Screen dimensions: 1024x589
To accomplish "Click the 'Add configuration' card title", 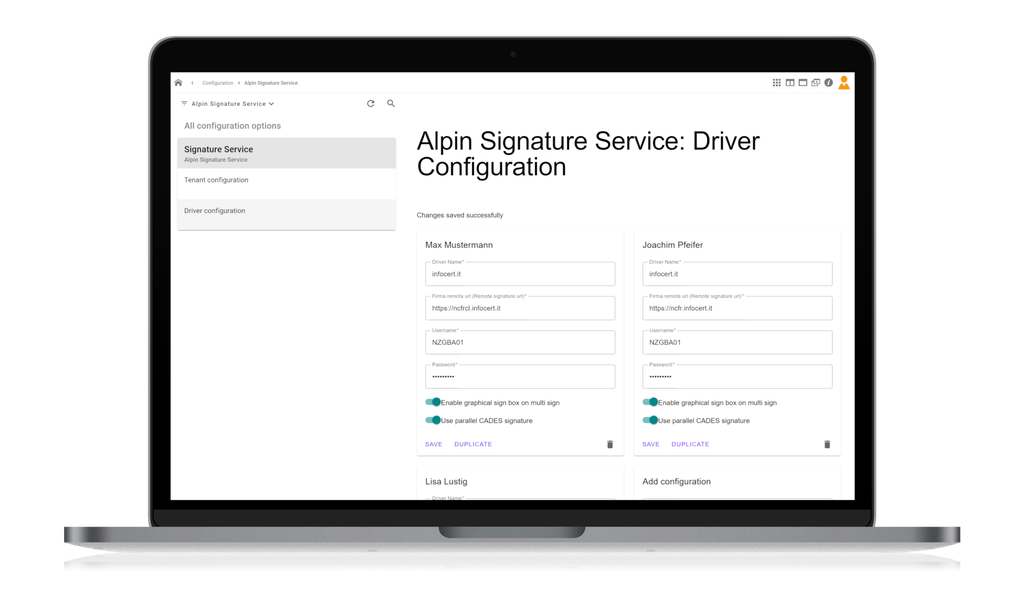I will tap(677, 481).
